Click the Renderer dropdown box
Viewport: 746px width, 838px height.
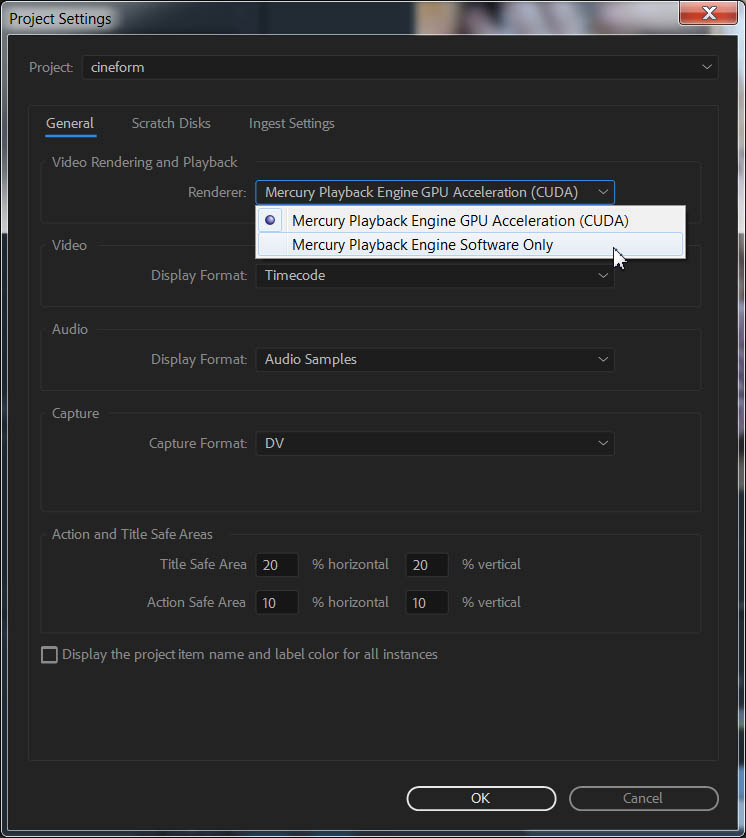[435, 192]
